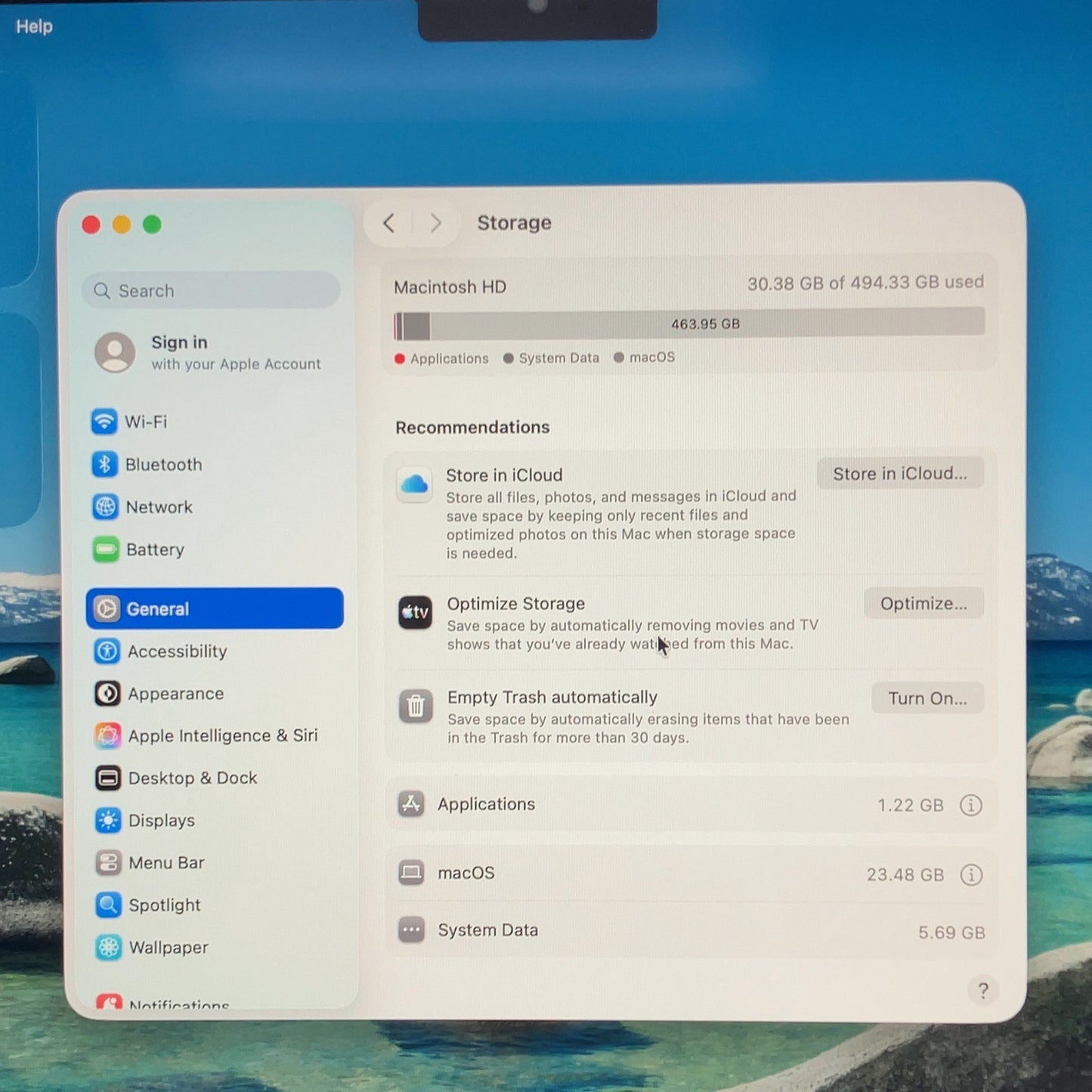Select Wallpaper label in the sidebar
Image resolution: width=1092 pixels, height=1092 pixels.
(x=169, y=948)
